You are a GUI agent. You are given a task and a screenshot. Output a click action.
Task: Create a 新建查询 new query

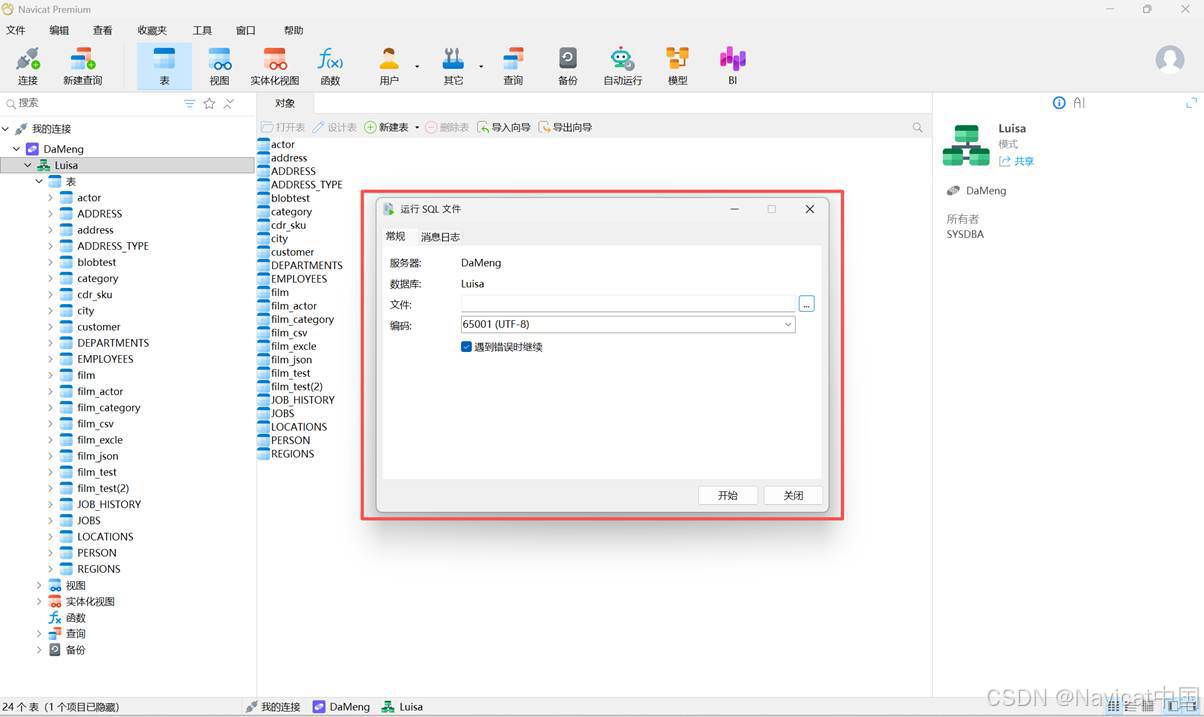[x=82, y=66]
